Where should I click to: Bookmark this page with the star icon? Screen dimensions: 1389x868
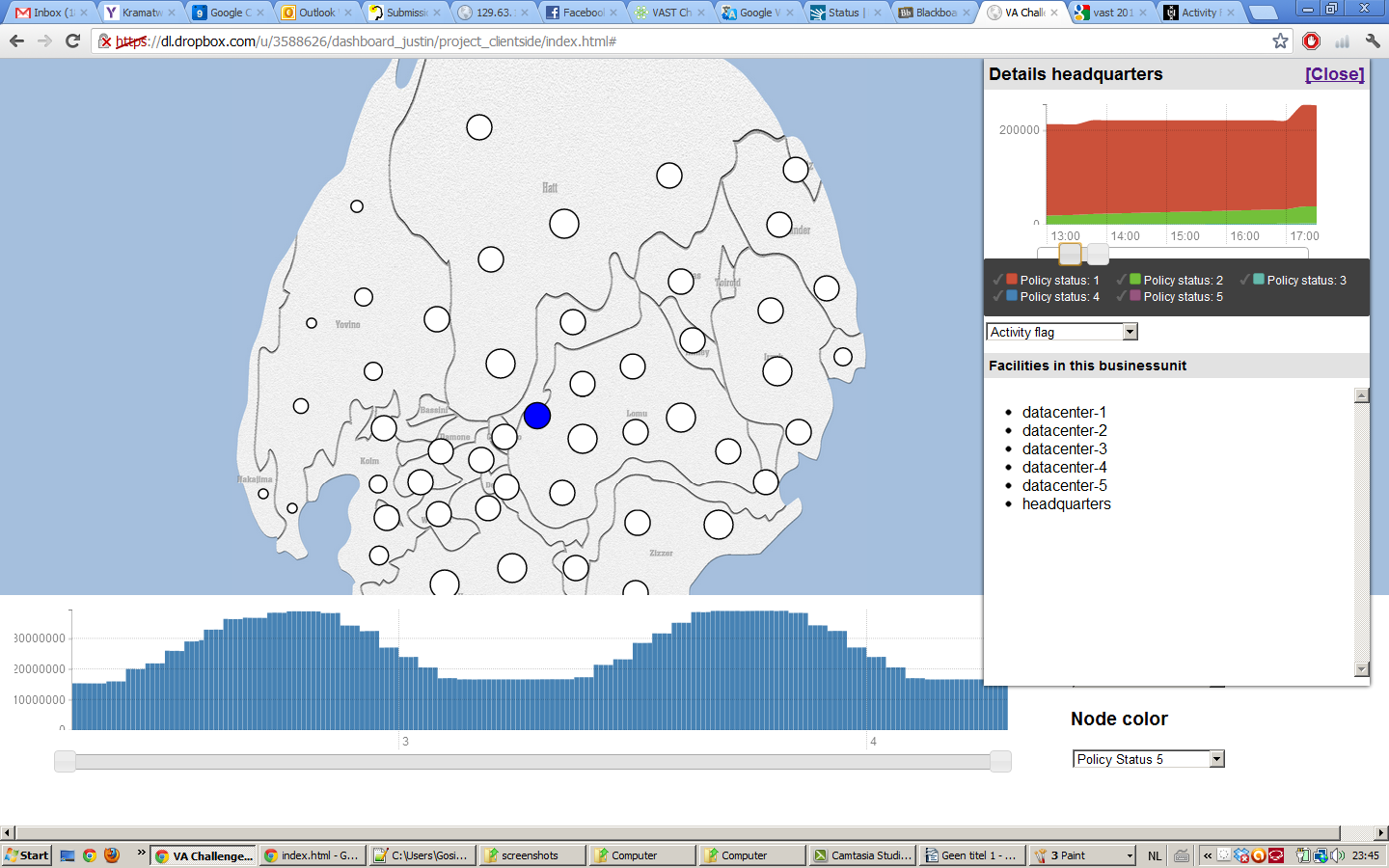tap(1280, 41)
